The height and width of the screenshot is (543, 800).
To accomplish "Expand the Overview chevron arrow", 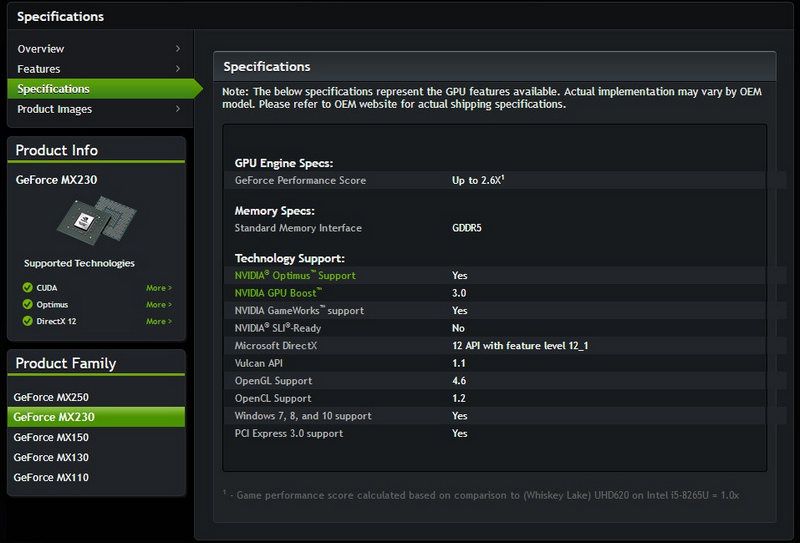I will coord(178,48).
